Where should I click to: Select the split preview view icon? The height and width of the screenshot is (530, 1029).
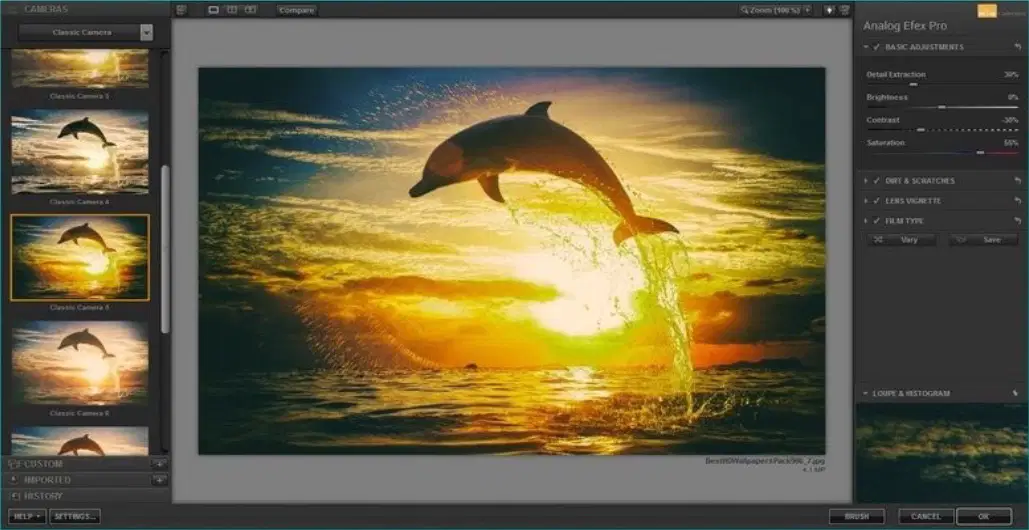click(232, 10)
